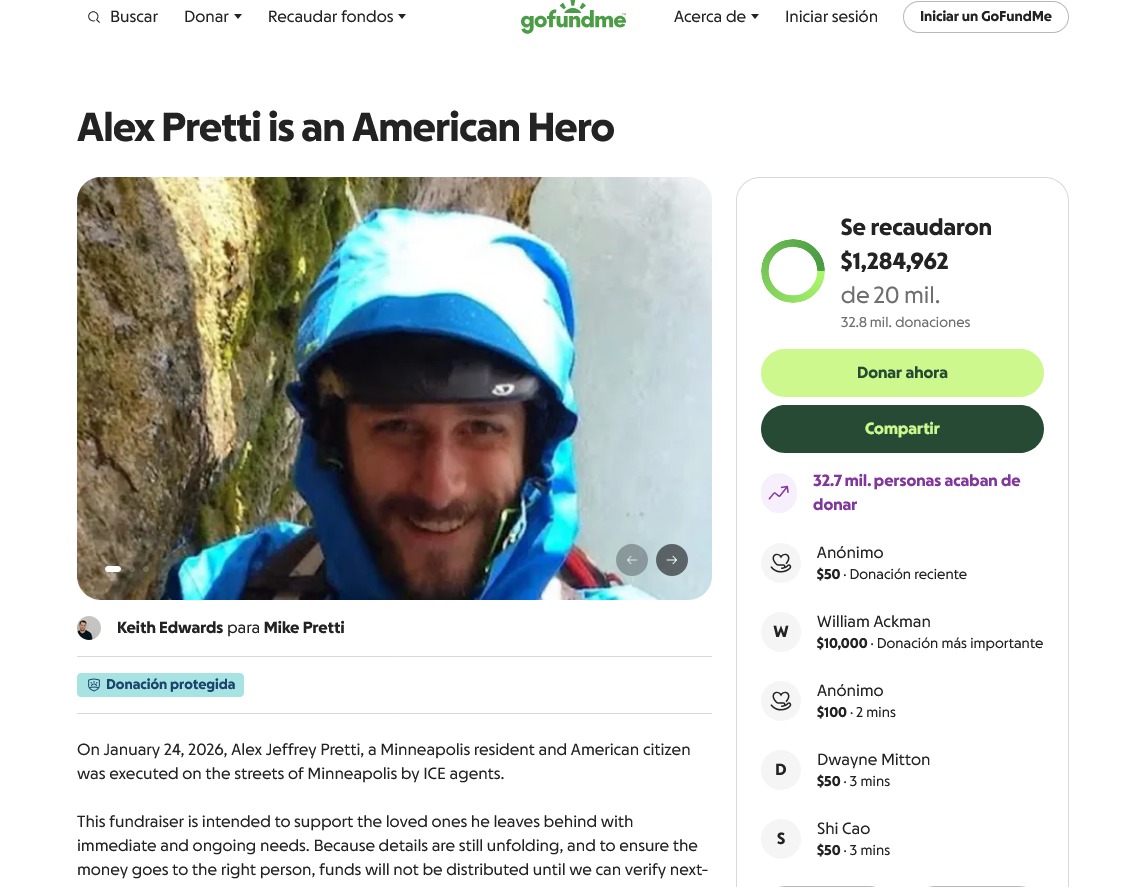
Task: Go to the GoFundMe logo home
Action: (x=573, y=18)
